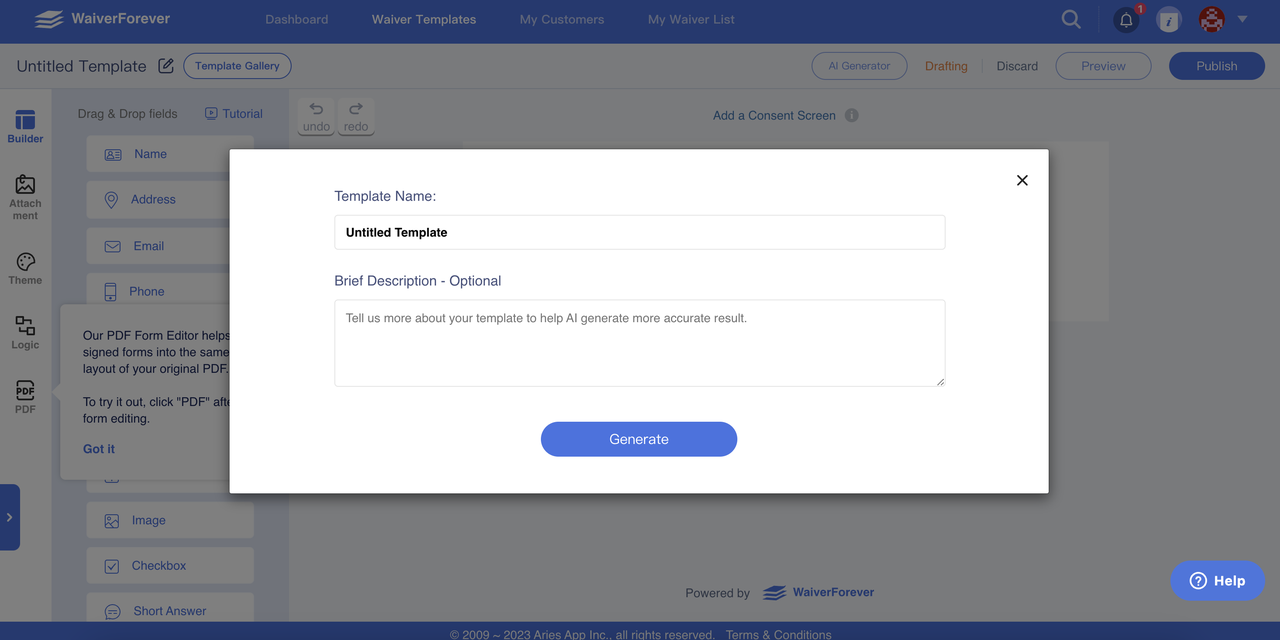Viewport: 1280px width, 640px height.
Task: Click the Drafting status label
Action: [x=946, y=66]
